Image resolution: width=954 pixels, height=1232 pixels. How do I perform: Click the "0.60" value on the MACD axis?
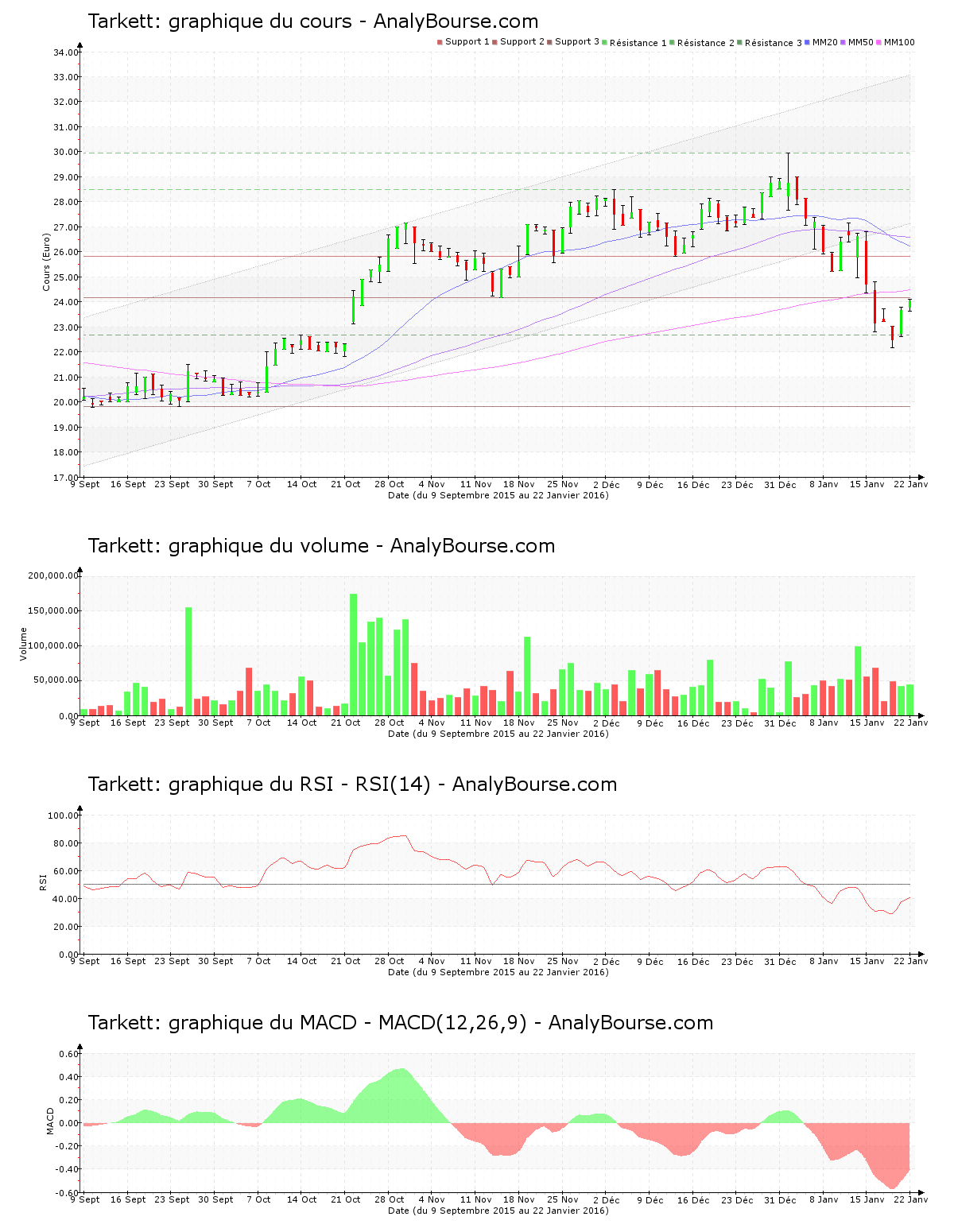69,1055
